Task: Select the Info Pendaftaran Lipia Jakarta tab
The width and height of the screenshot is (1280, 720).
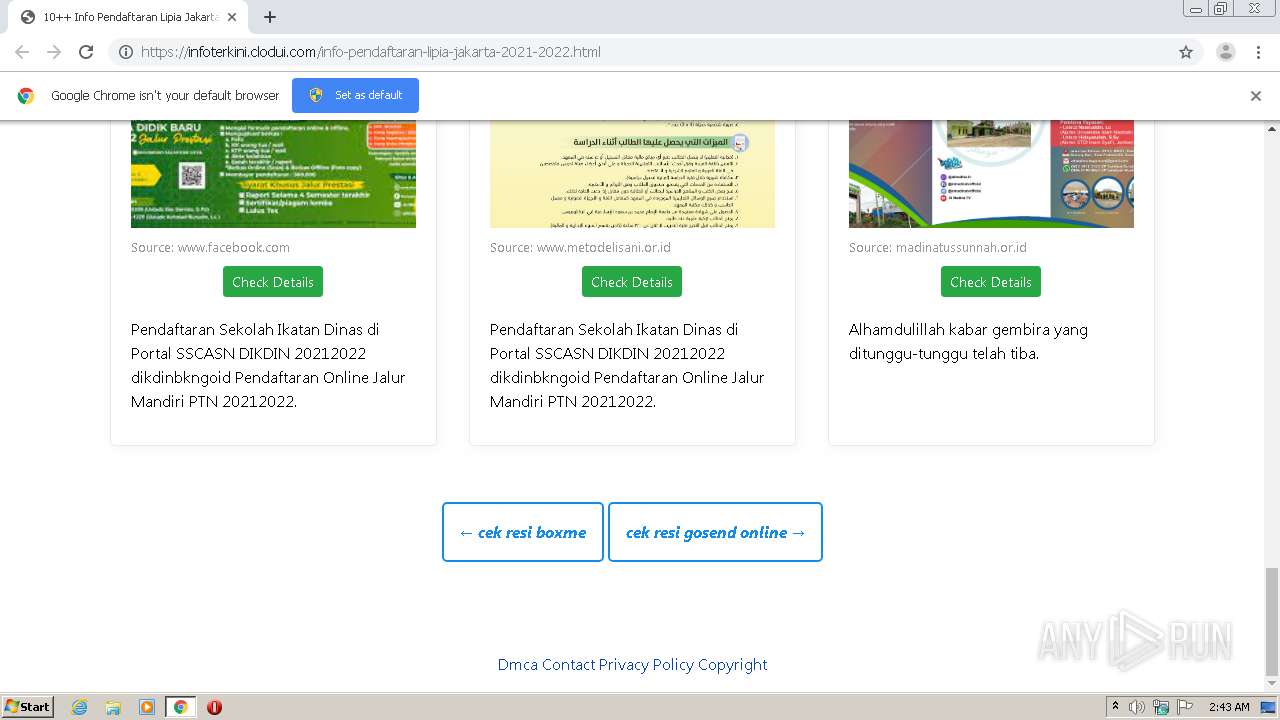Action: click(127, 17)
